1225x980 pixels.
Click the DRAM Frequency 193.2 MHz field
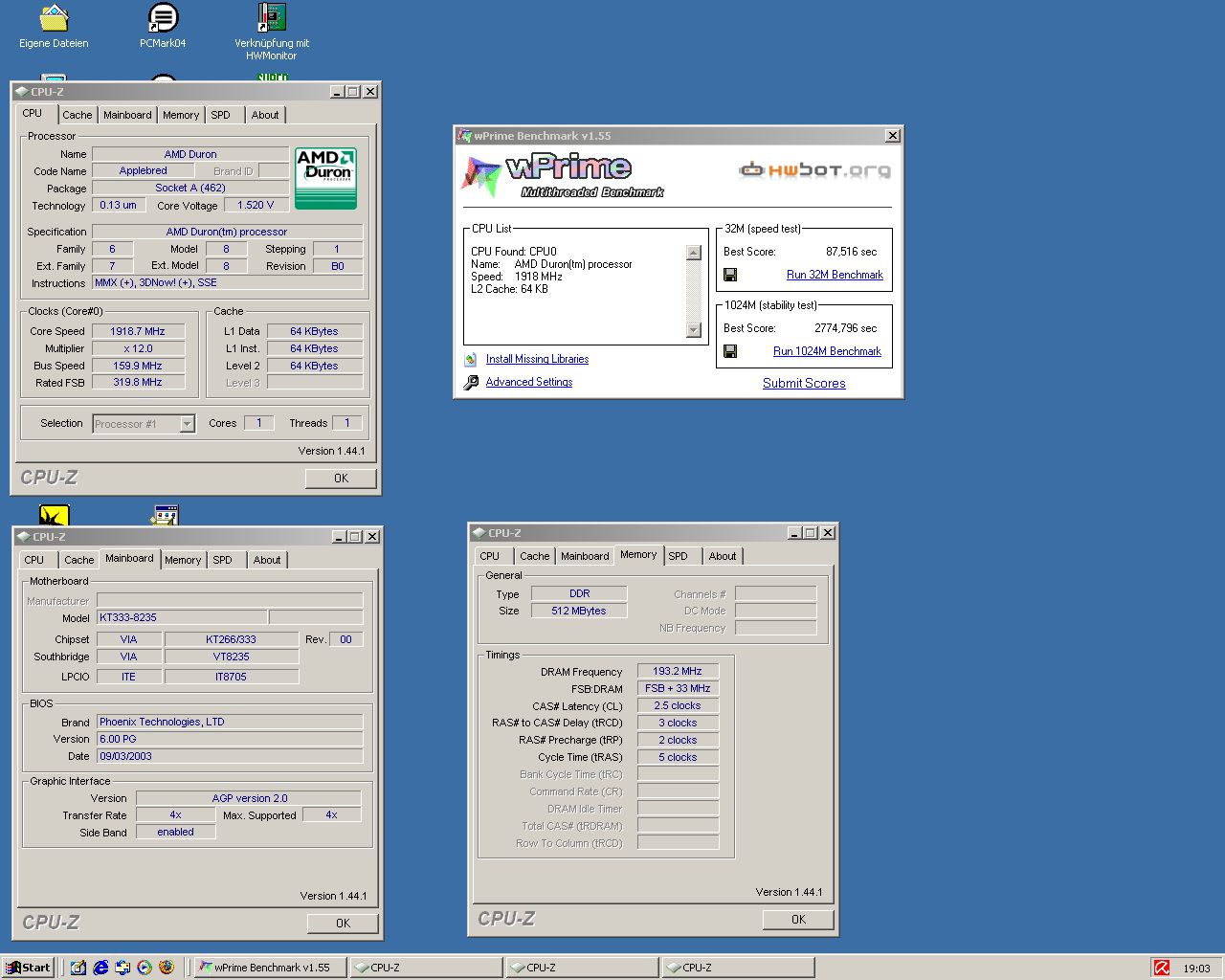click(678, 671)
